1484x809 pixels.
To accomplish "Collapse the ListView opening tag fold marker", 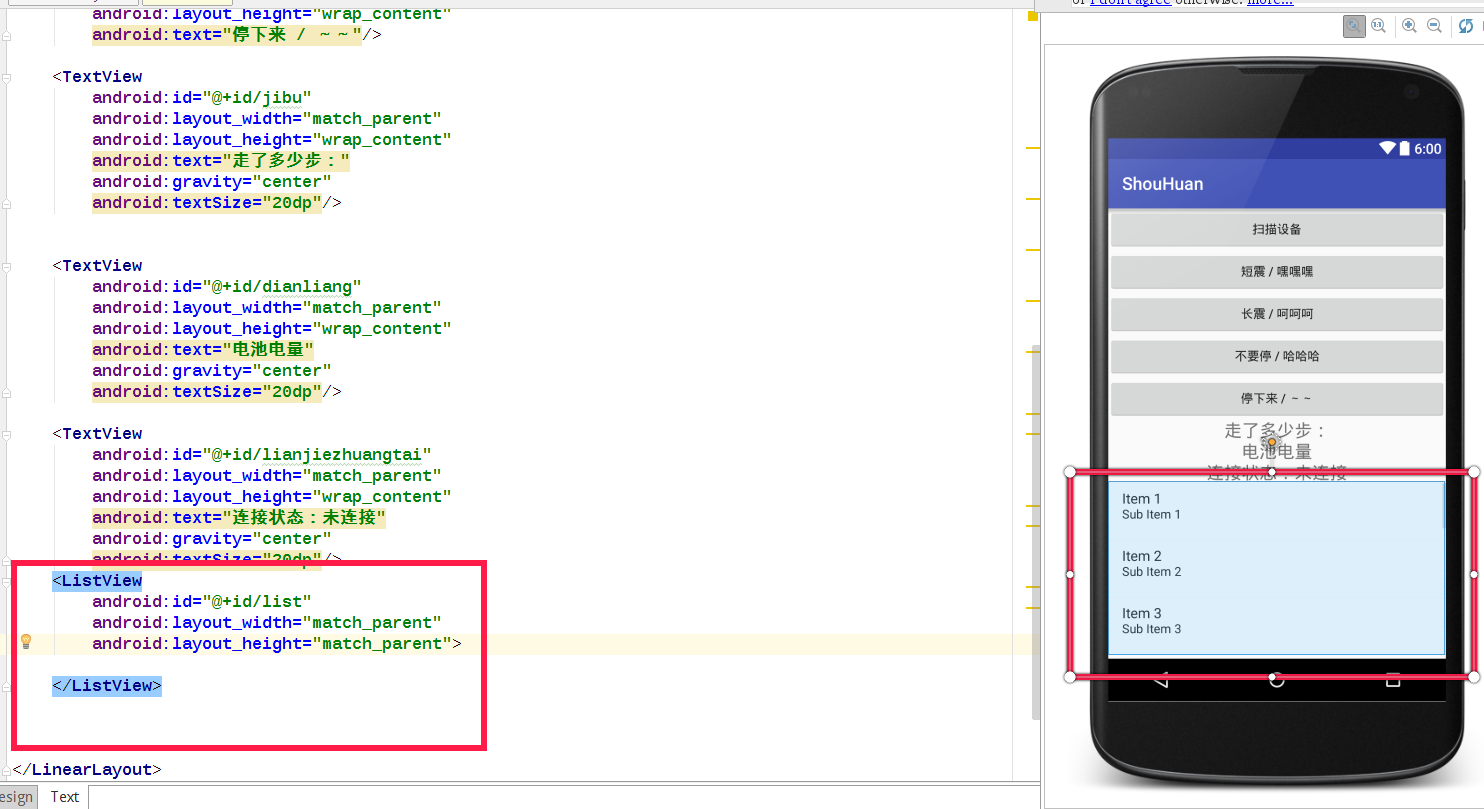I will (8, 581).
